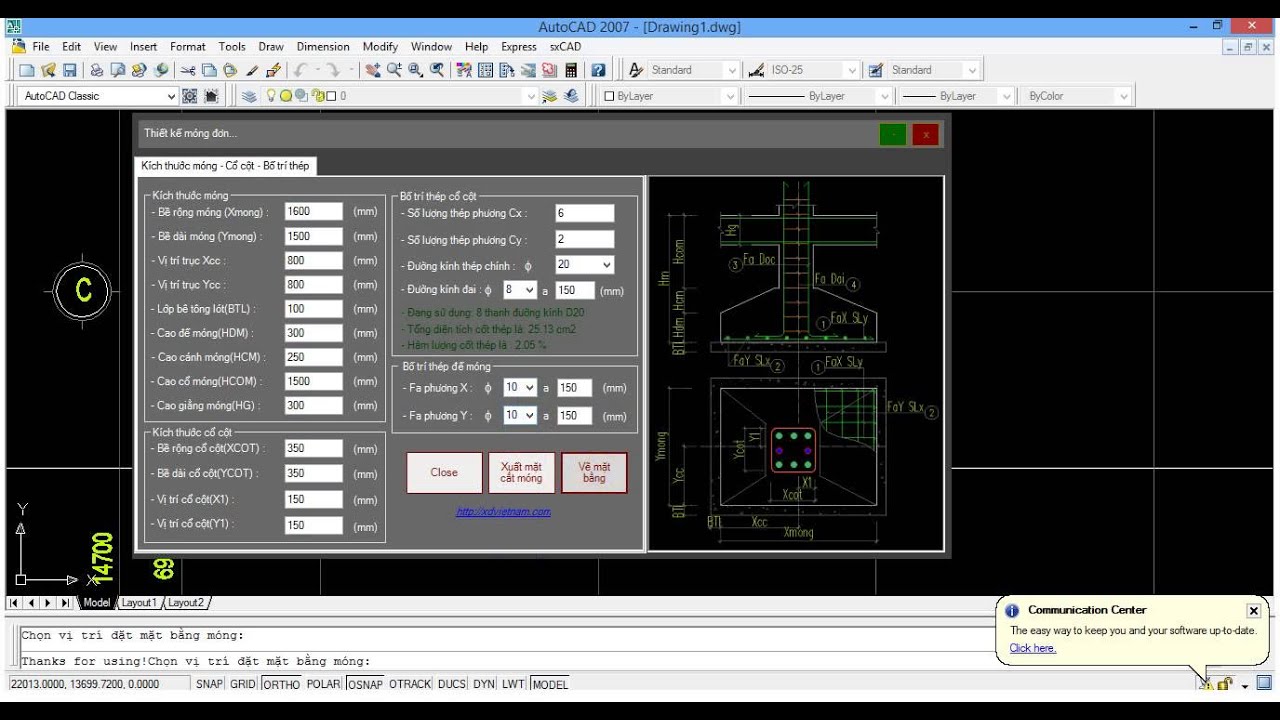Click the Help question mark icon
This screenshot has width=1280, height=720.
598,70
